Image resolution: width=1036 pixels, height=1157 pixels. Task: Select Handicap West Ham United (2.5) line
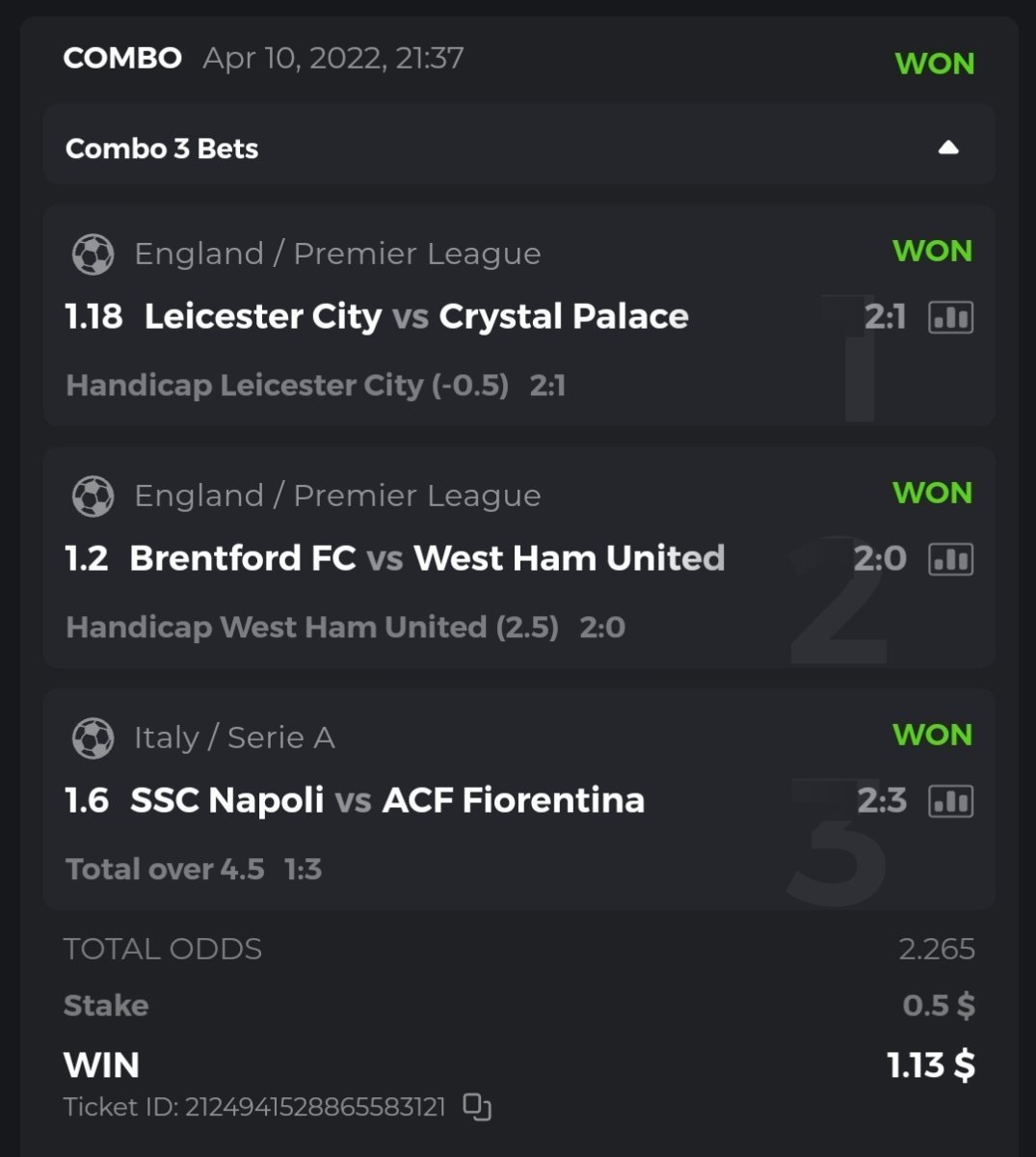click(312, 628)
